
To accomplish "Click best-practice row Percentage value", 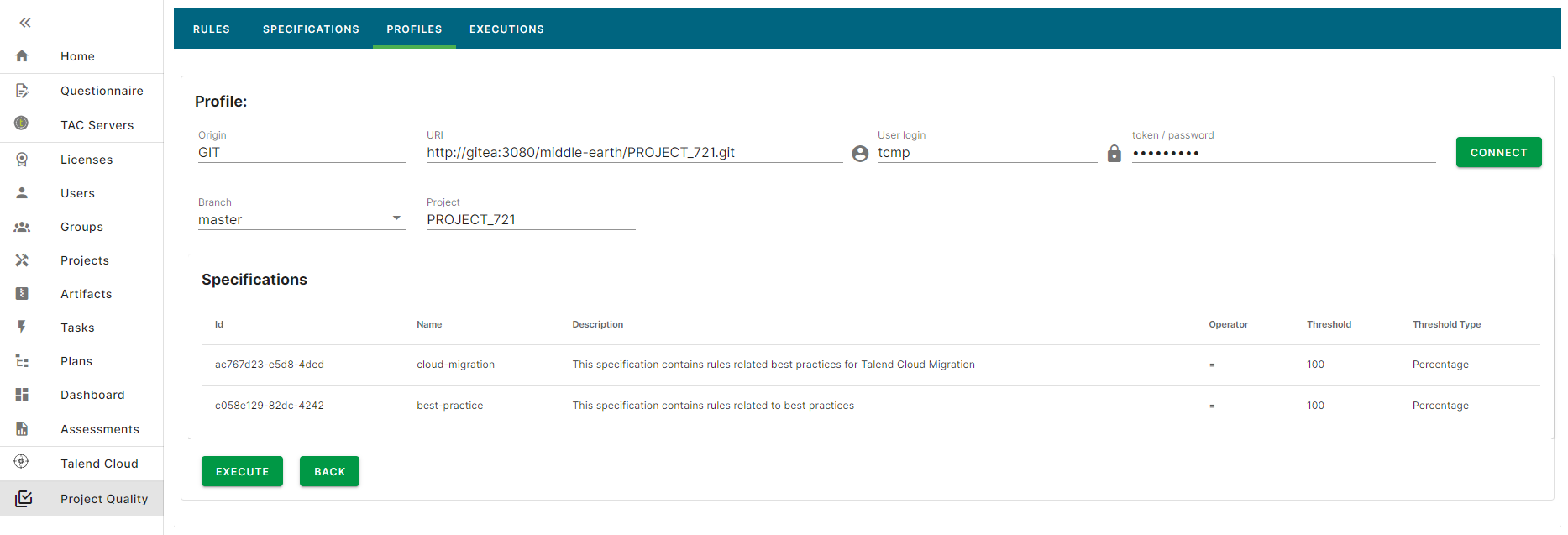I will 1440,406.
